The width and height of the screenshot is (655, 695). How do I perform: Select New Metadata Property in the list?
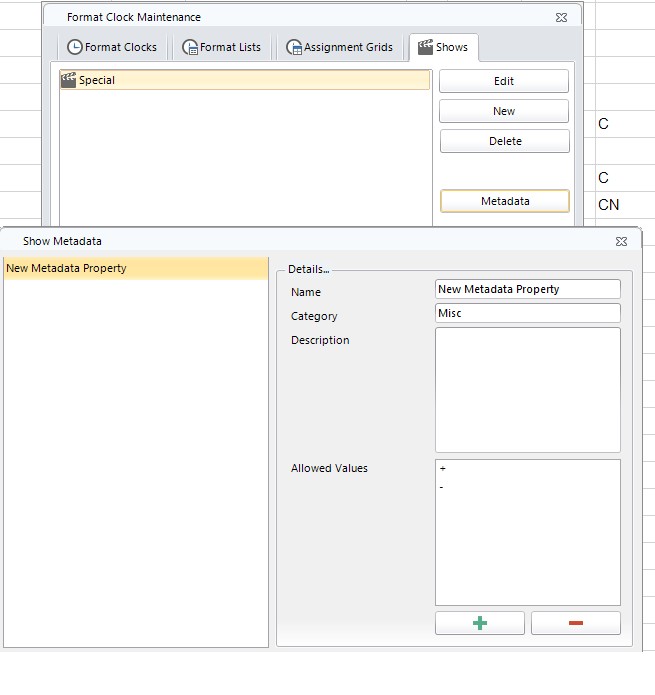66,268
